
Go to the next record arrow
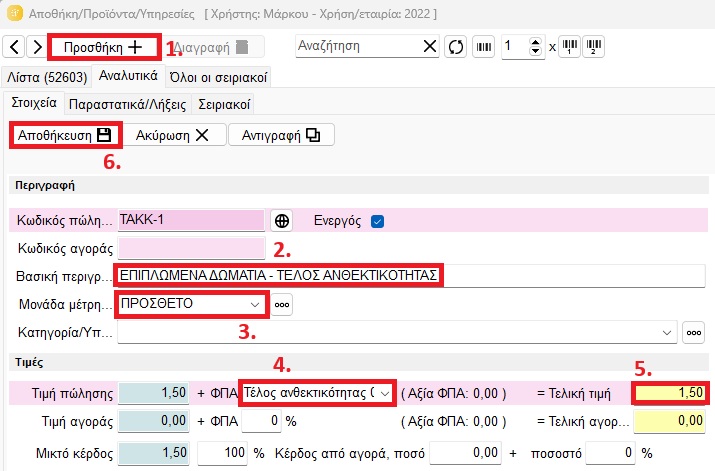pos(37,47)
